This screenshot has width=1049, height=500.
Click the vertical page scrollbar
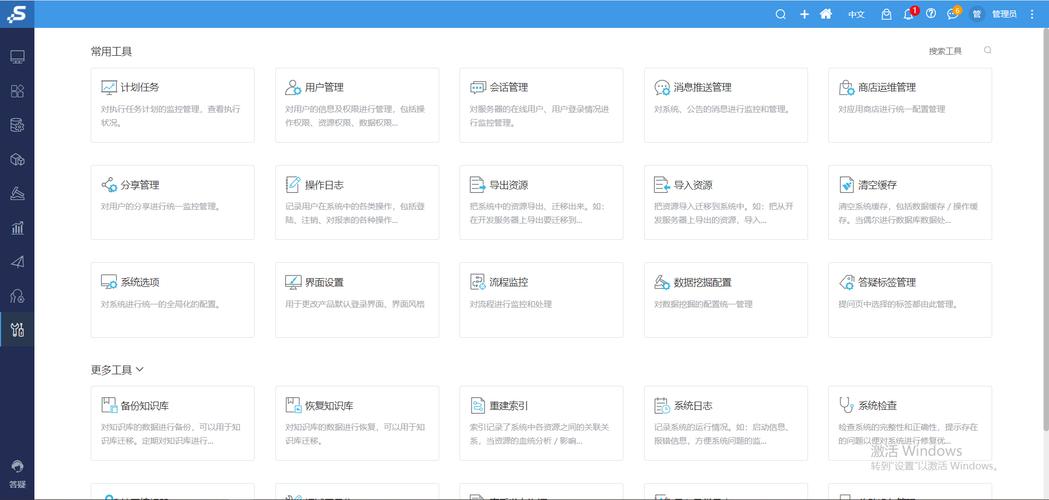click(1046, 229)
